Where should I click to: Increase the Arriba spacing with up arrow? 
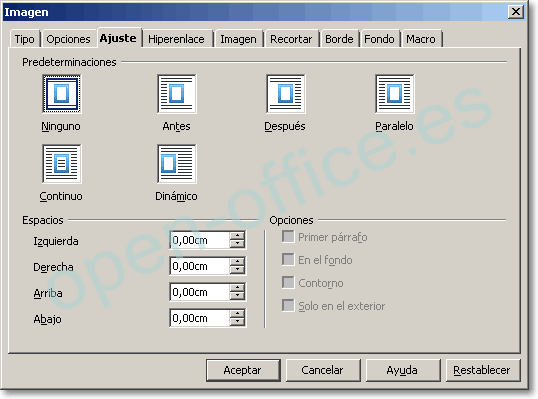point(237,288)
